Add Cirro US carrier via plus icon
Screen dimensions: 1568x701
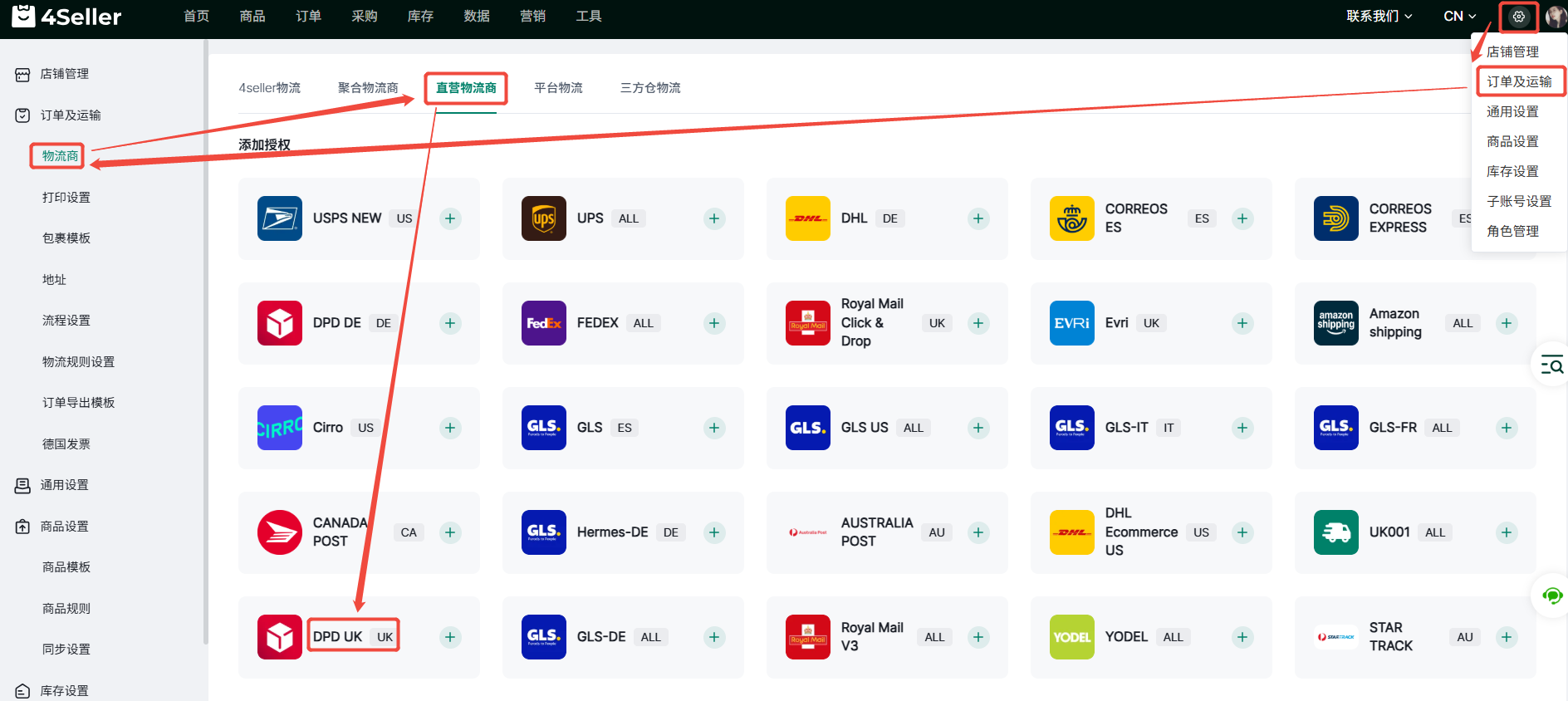coord(450,428)
